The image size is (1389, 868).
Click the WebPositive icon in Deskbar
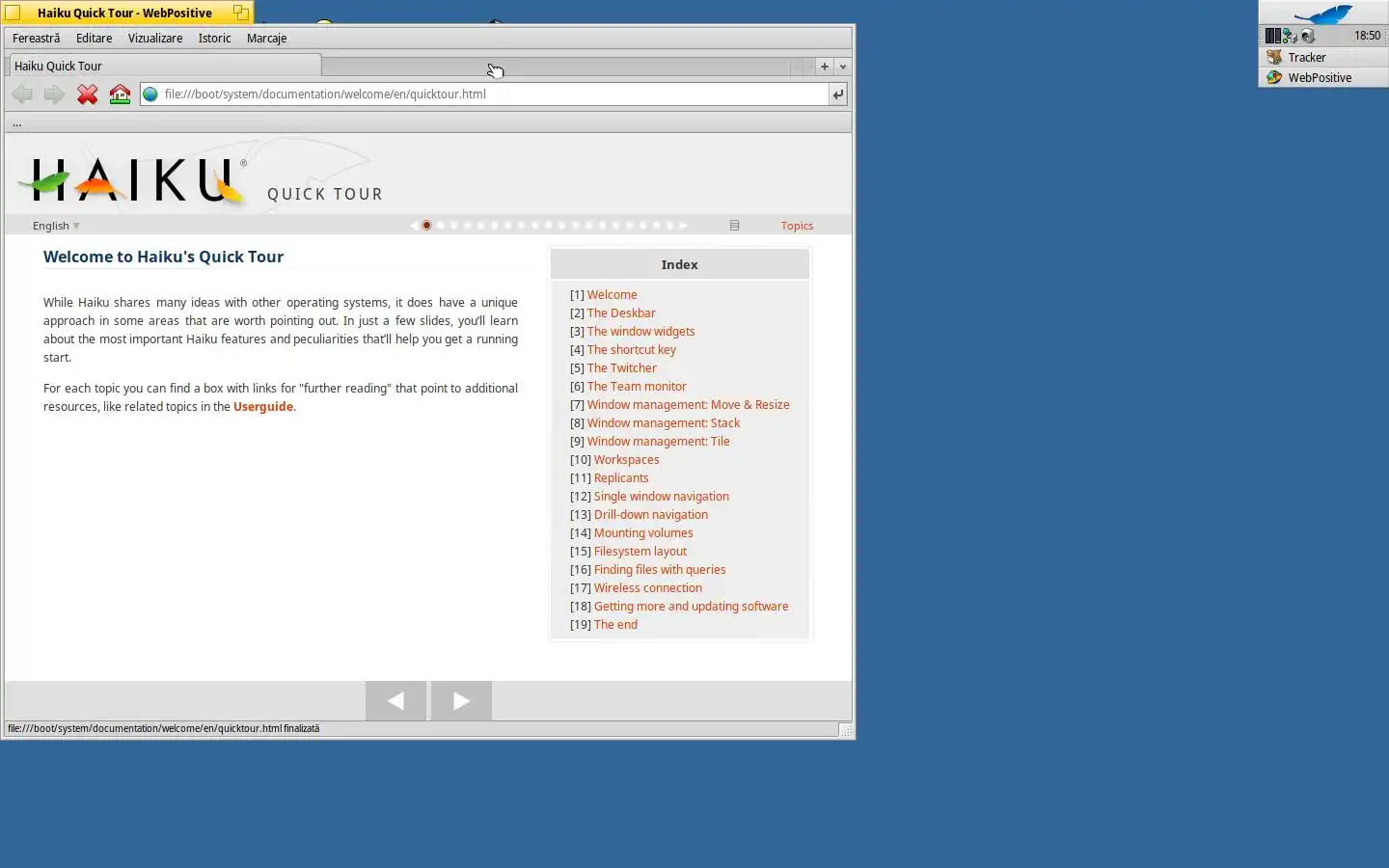pyautogui.click(x=1274, y=78)
